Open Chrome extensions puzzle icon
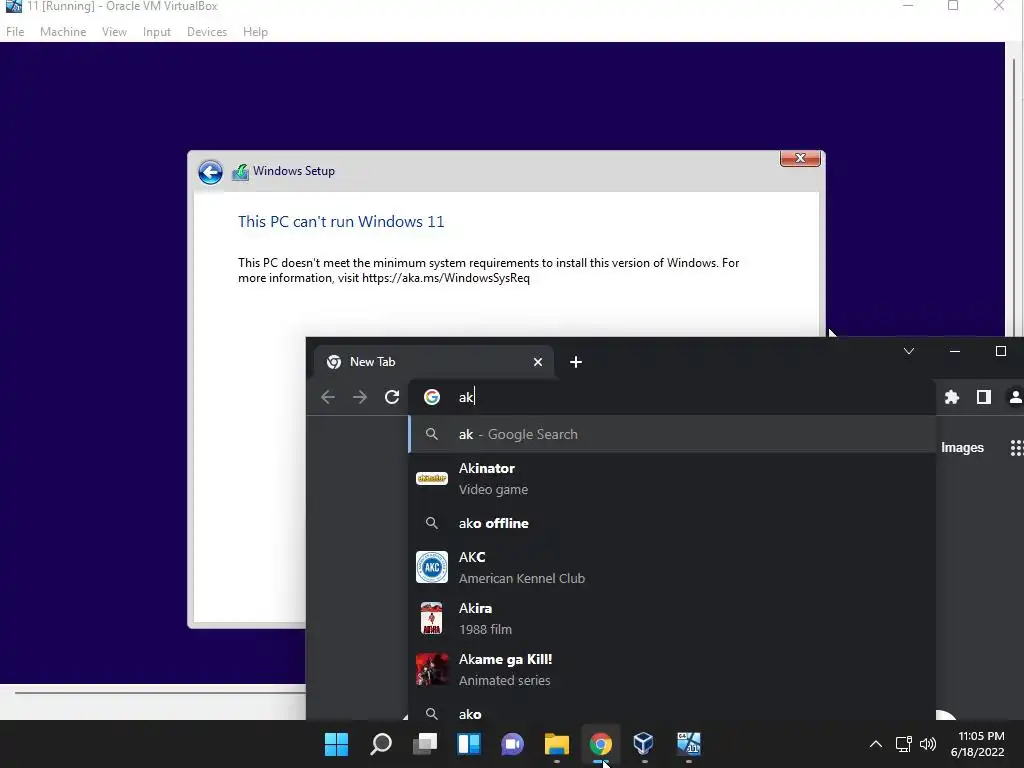This screenshot has width=1024, height=768. 952,397
